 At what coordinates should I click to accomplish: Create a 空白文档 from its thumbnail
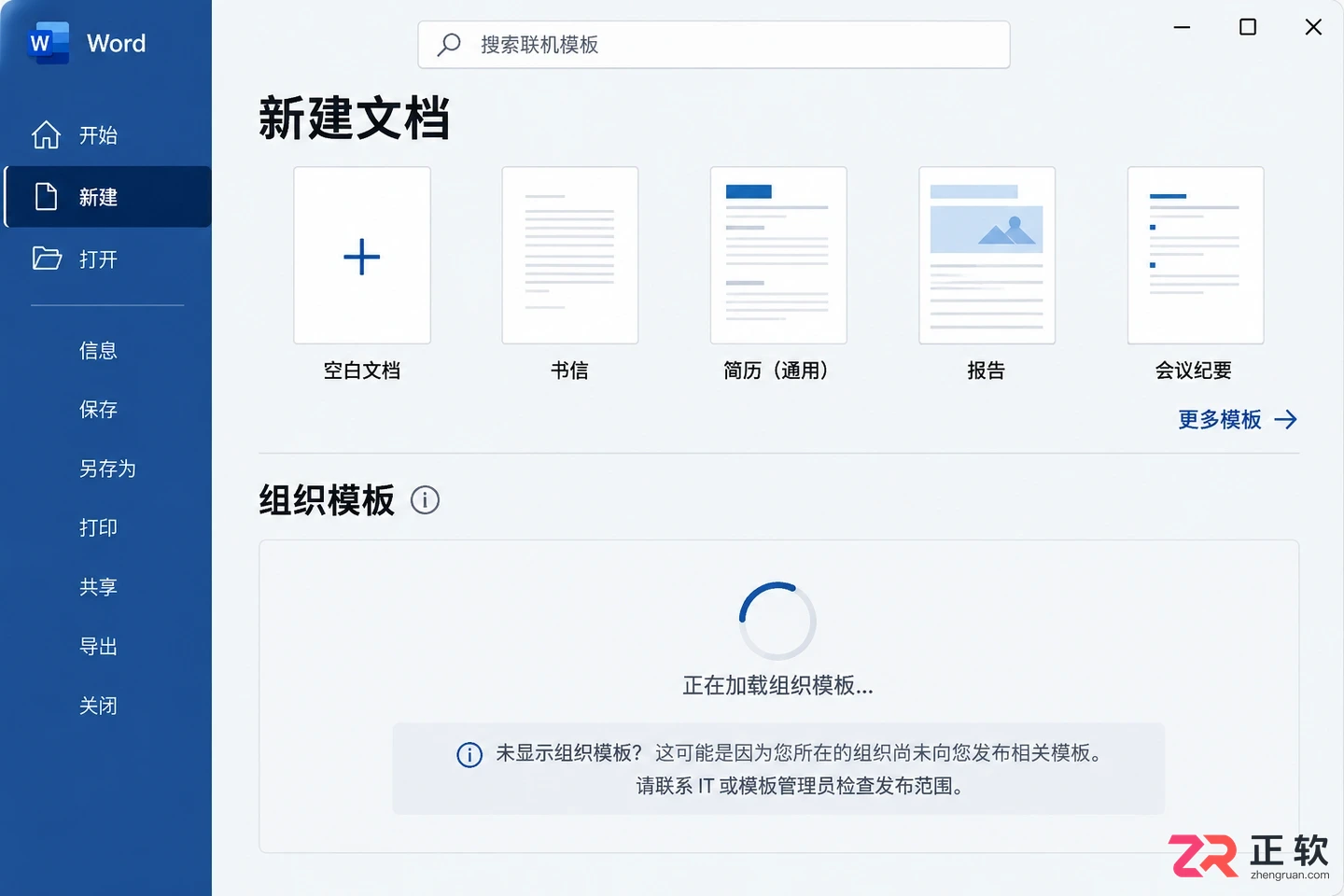click(362, 256)
